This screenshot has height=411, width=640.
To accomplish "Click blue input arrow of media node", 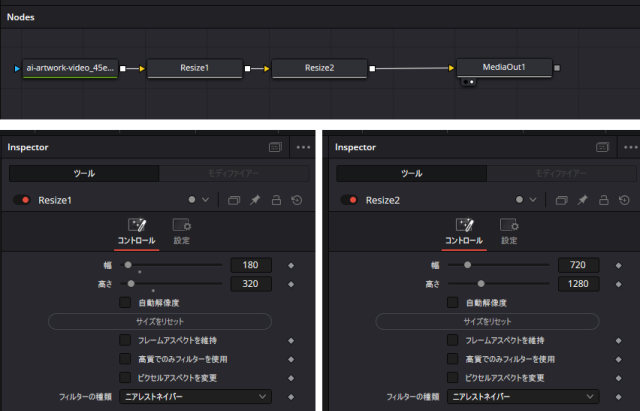I will tap(17, 69).
